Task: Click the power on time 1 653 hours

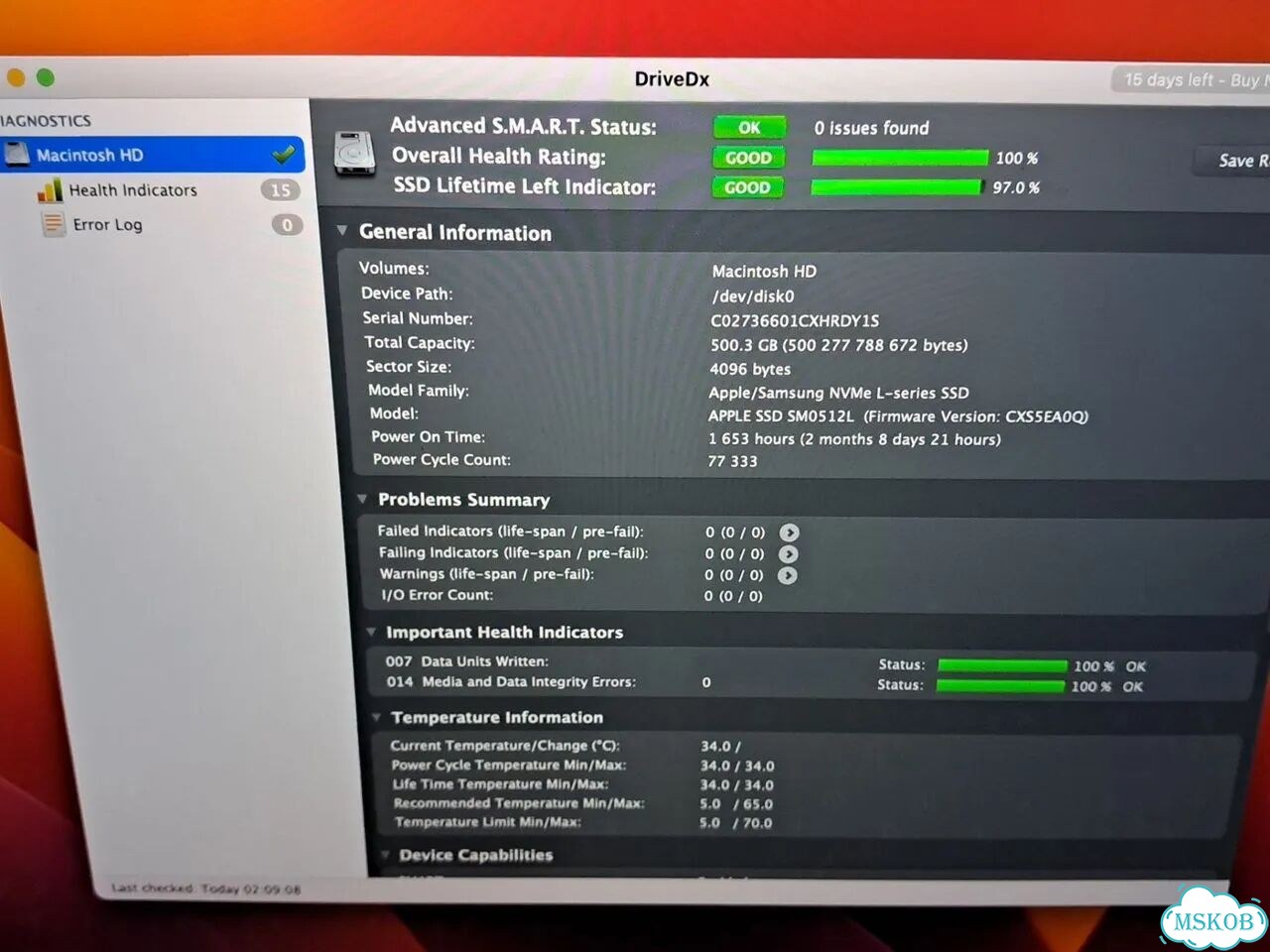Action: coord(854,439)
